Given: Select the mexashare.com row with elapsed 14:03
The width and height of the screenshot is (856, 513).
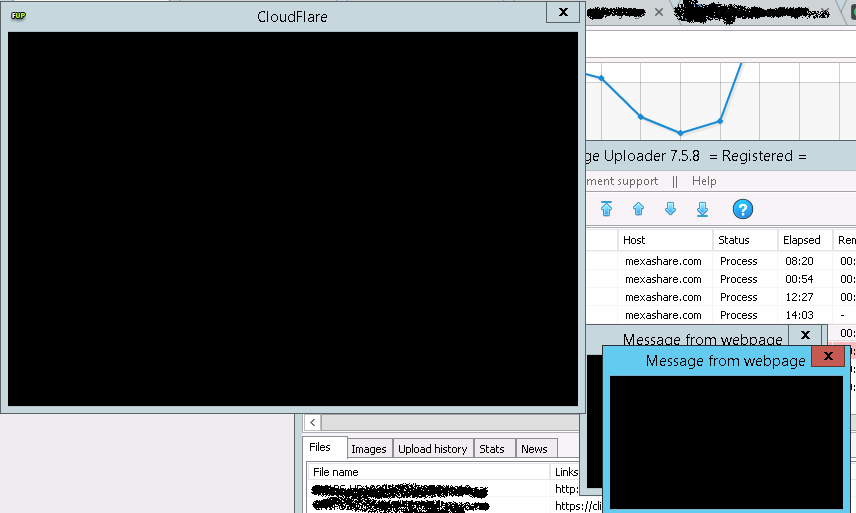Looking at the screenshot, I should tap(721, 315).
